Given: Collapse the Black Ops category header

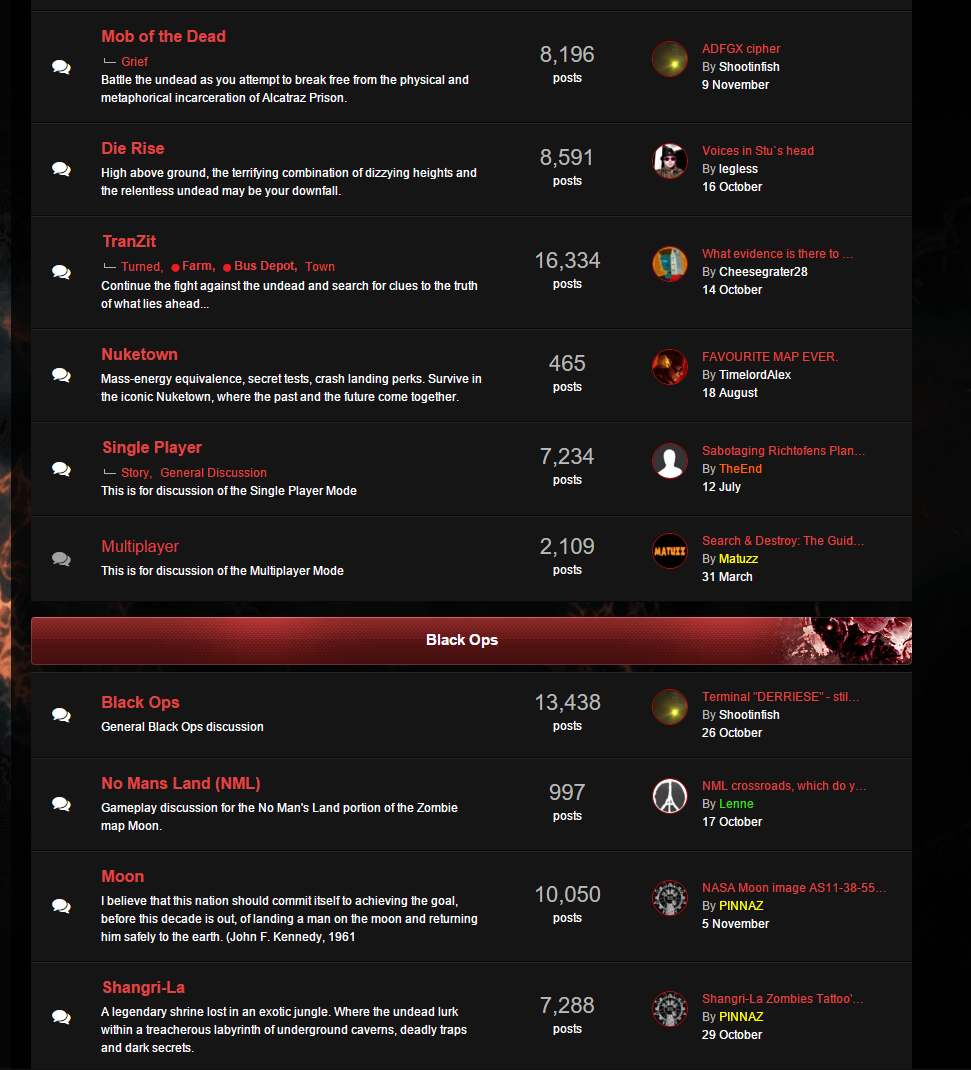Looking at the screenshot, I should click(x=471, y=640).
